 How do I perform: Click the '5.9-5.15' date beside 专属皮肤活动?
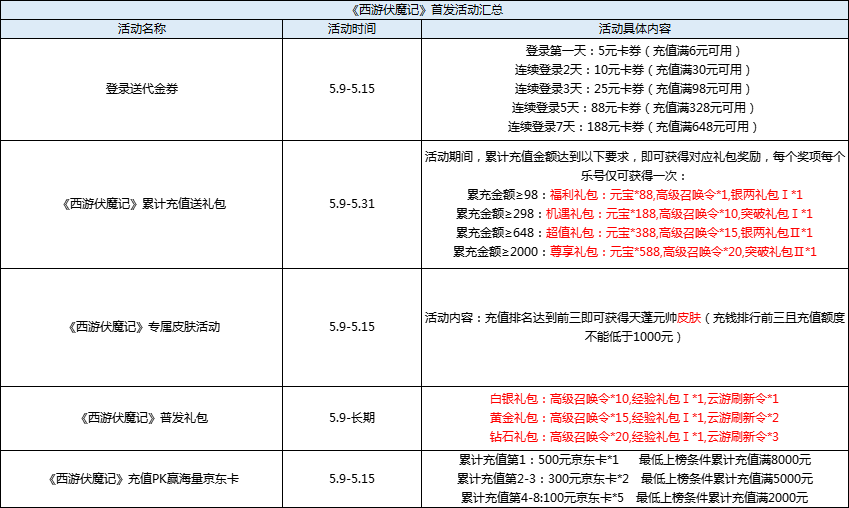point(351,327)
